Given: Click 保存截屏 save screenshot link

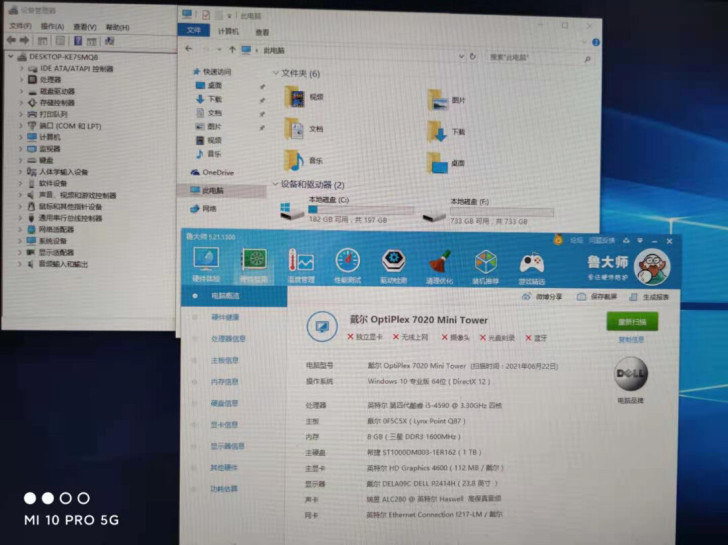Looking at the screenshot, I should [x=597, y=297].
